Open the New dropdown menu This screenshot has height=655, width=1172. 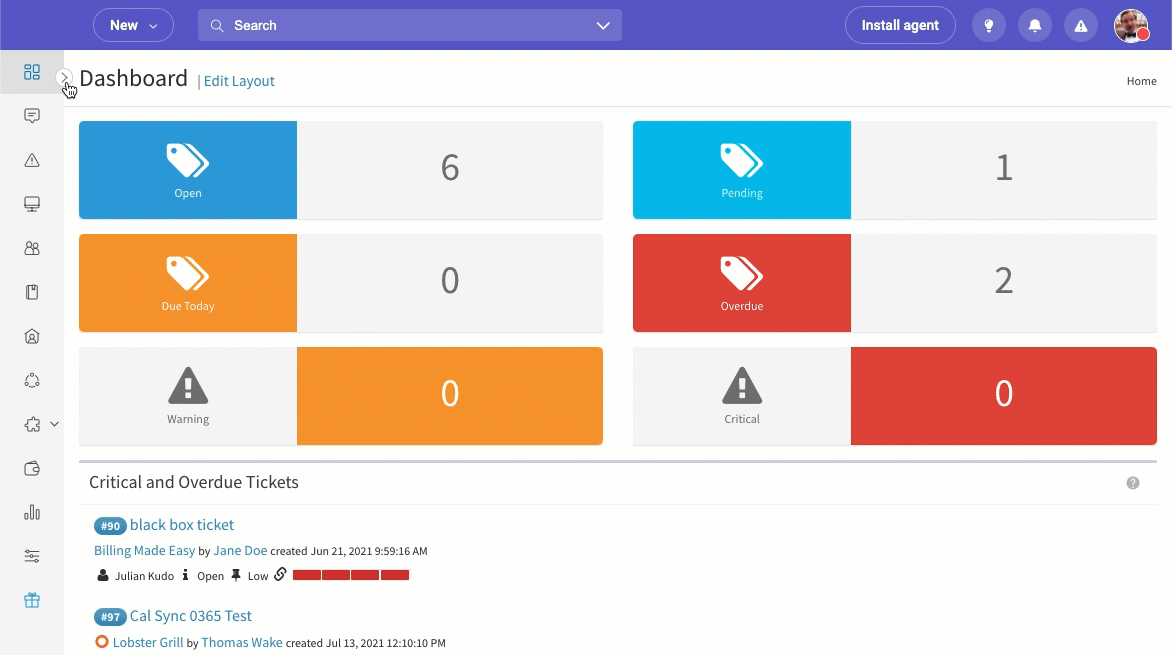(x=133, y=25)
